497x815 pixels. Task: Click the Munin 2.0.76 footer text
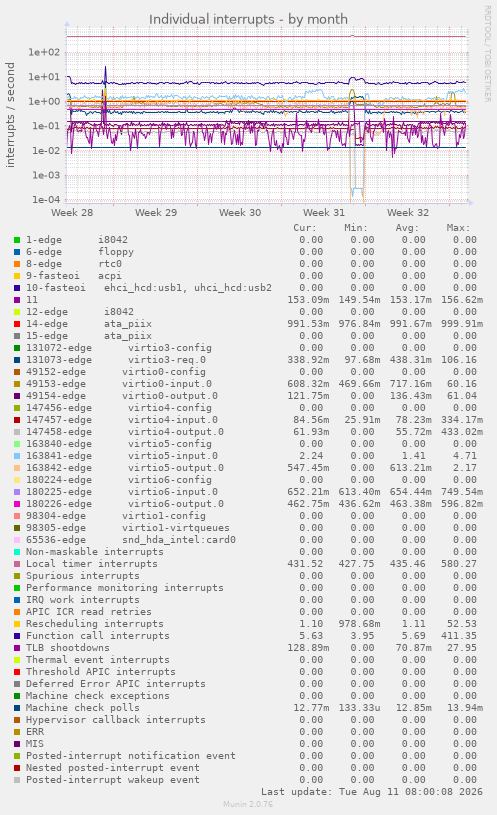tap(248, 804)
